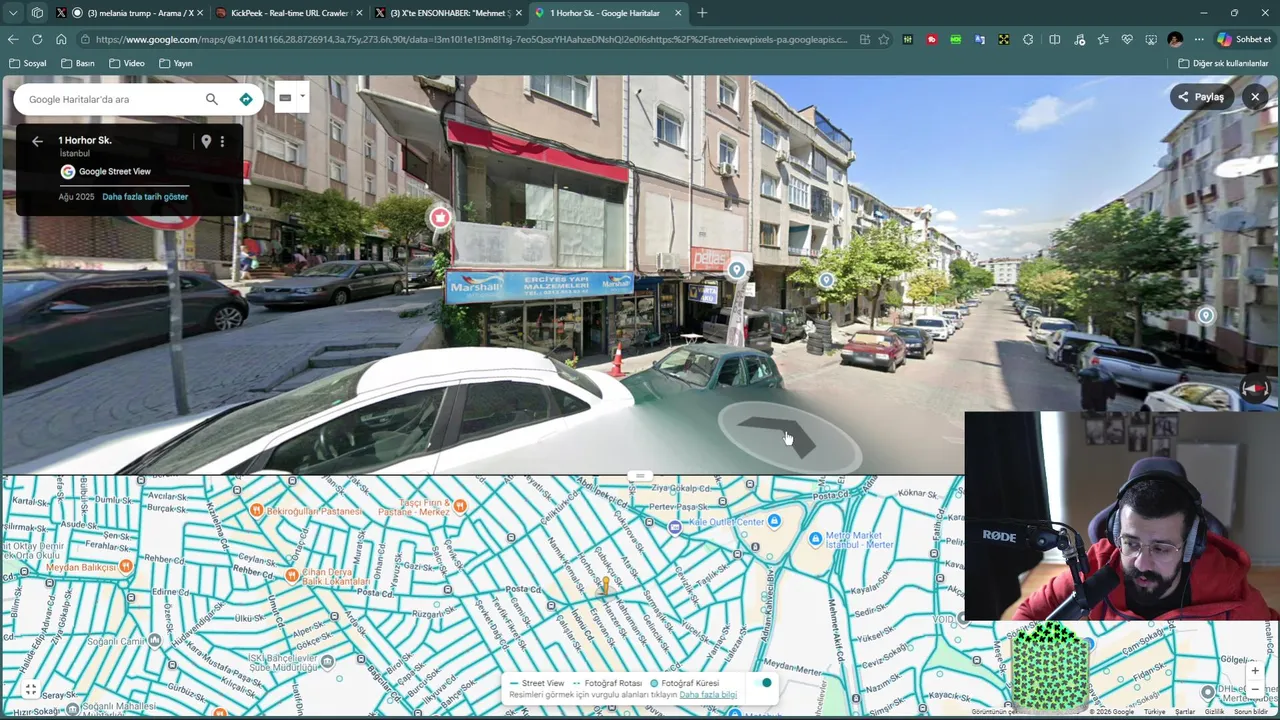Click the address bar URL
The width and height of the screenshot is (1280, 720).
pos(470,39)
